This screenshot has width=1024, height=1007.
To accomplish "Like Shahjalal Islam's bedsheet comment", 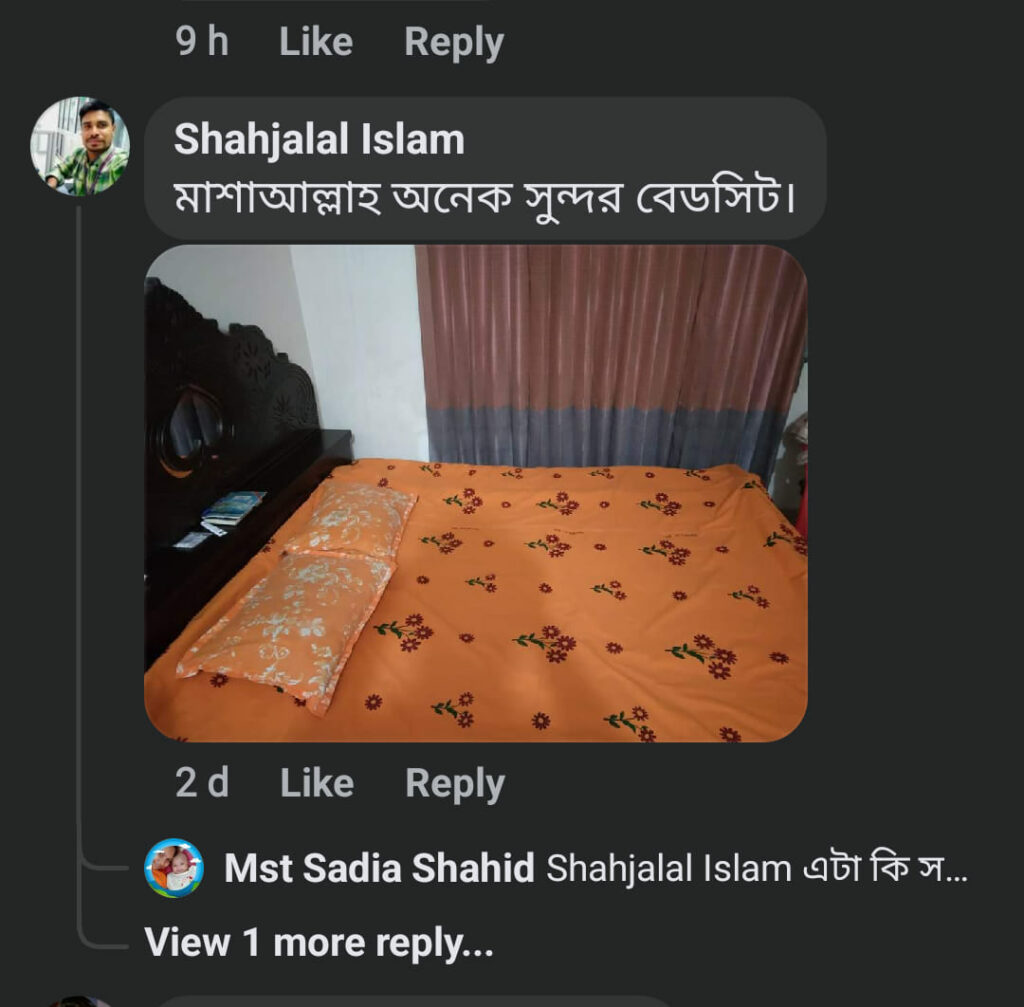I will [x=317, y=784].
